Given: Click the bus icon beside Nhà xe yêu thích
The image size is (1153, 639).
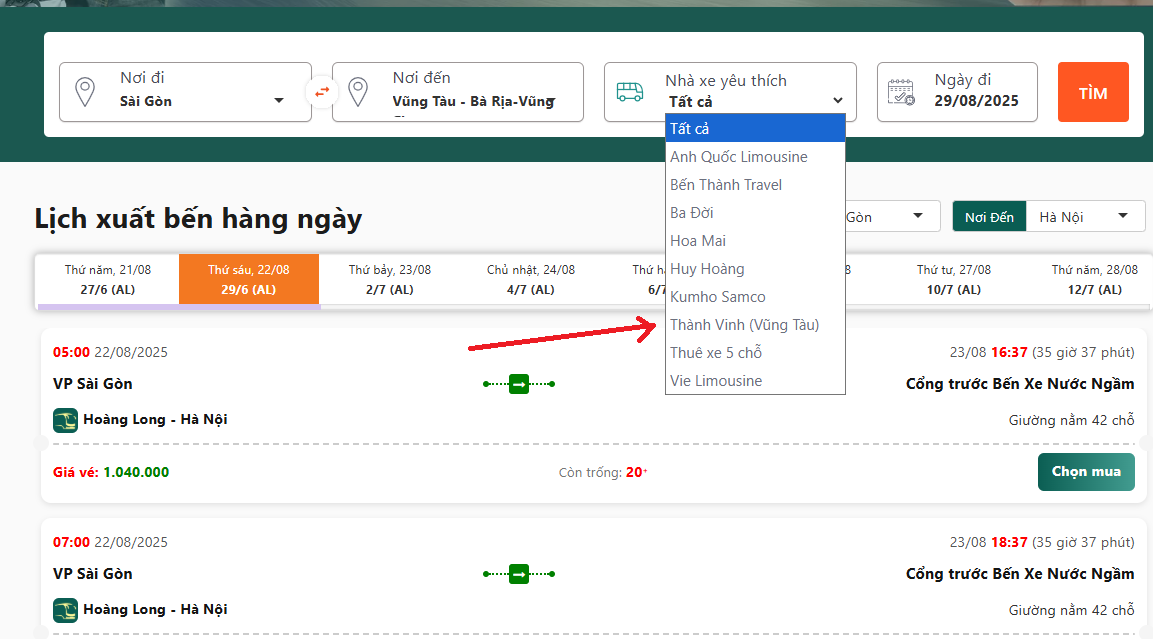Looking at the screenshot, I should click(629, 92).
